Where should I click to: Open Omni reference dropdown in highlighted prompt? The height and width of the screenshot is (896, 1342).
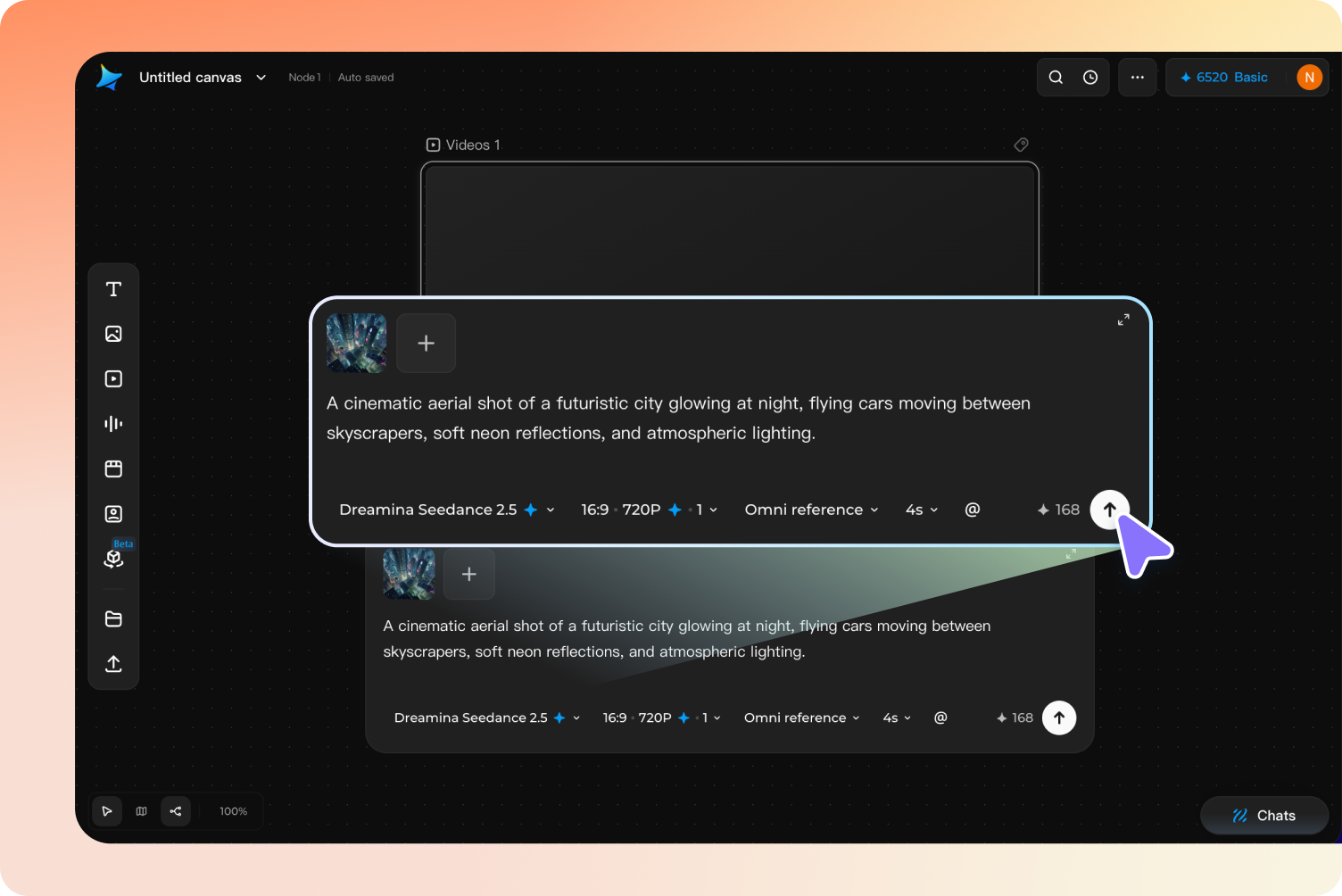[812, 510]
